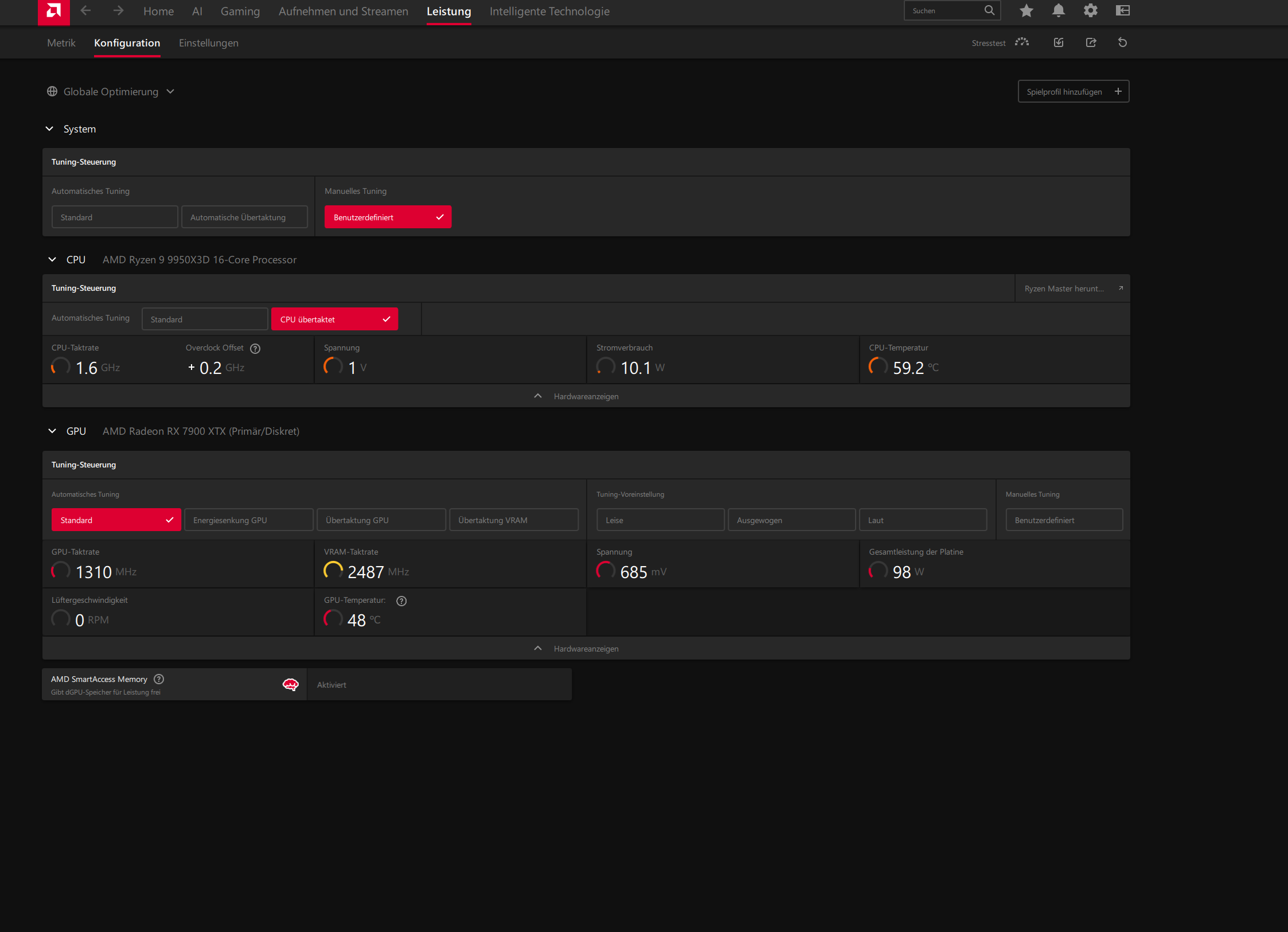
Task: Open the SmartAccess Memory help icon
Action: [x=159, y=679]
